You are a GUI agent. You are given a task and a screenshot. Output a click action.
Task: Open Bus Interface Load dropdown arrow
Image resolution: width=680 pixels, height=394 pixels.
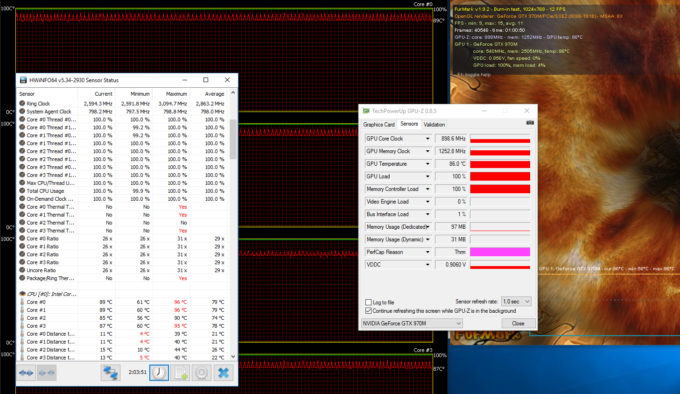tap(427, 214)
